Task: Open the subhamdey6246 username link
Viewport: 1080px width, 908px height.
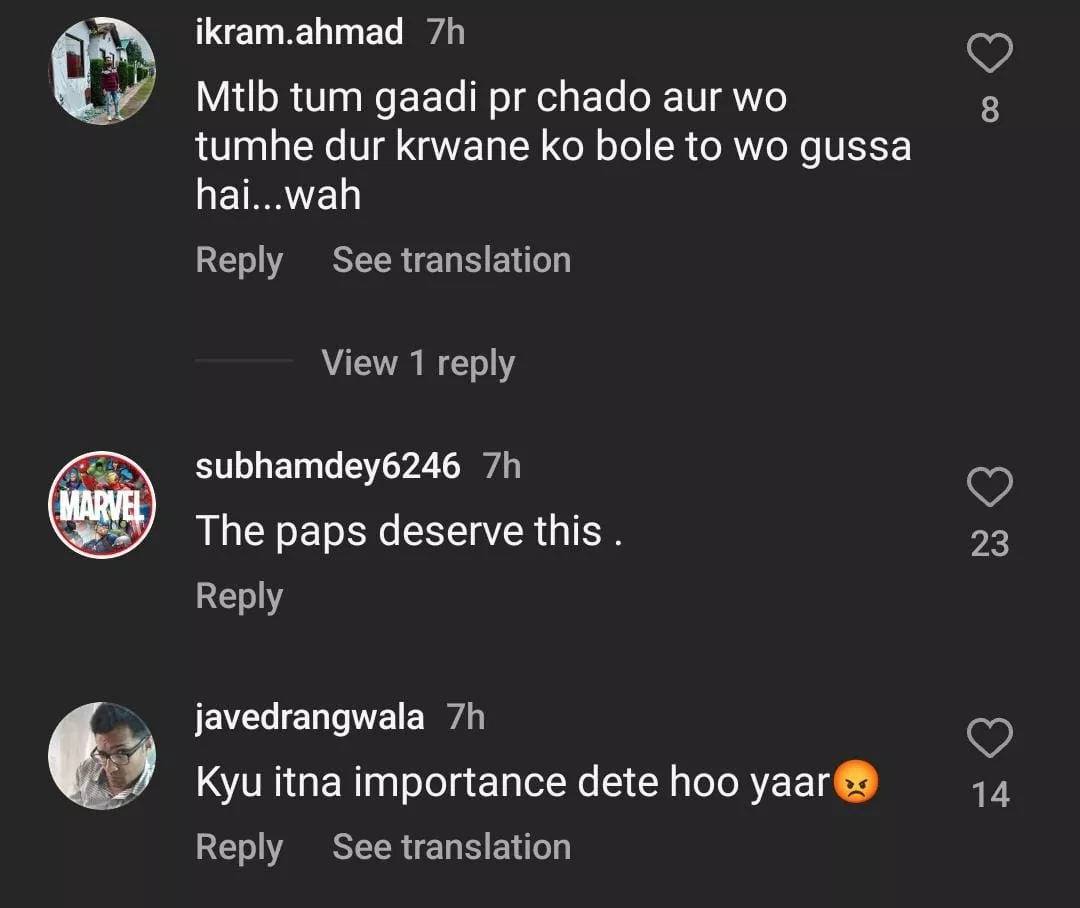Action: 328,466
